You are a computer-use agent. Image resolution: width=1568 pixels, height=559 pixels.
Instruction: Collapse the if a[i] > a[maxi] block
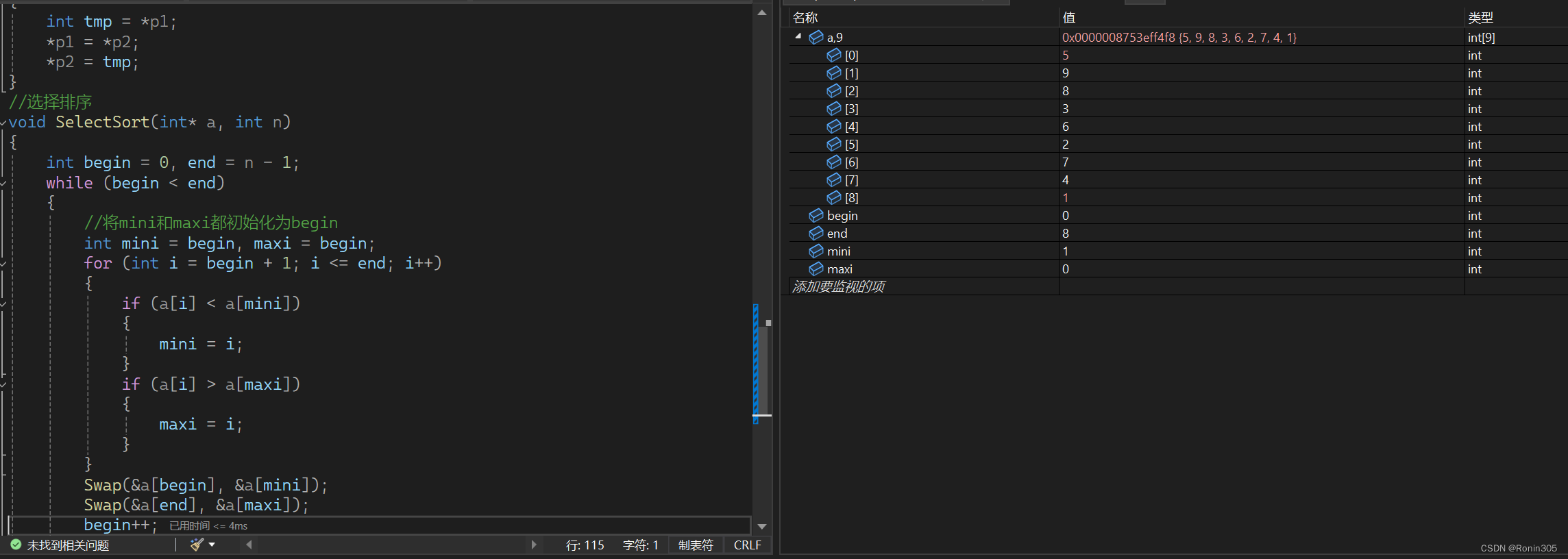pos(3,385)
